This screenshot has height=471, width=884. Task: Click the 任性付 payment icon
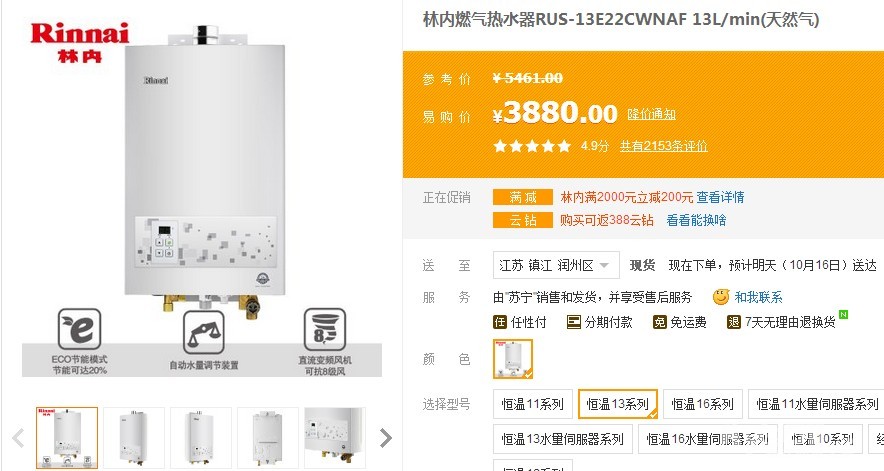tap(500, 322)
